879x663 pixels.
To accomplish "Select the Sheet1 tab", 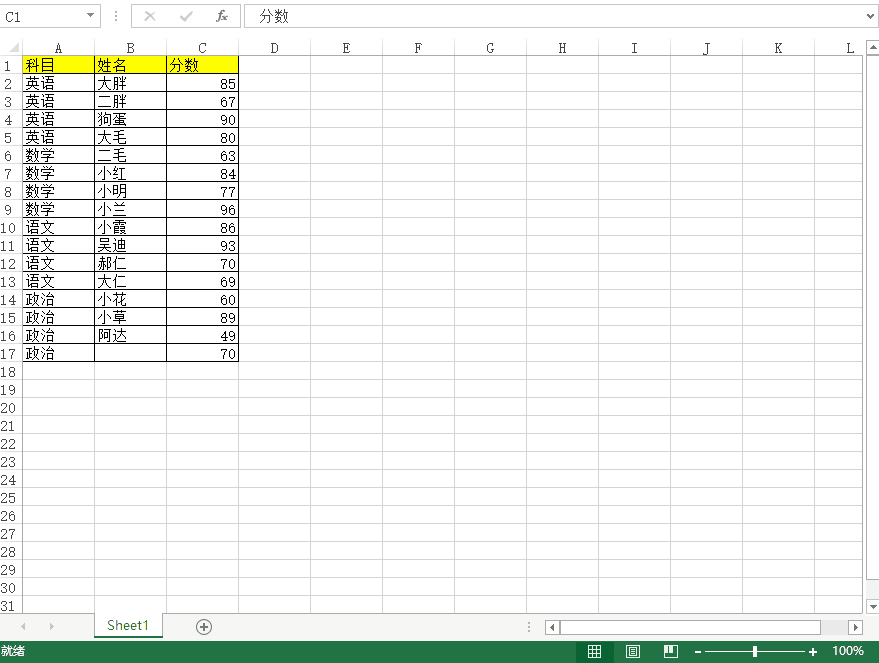I will pos(128,625).
